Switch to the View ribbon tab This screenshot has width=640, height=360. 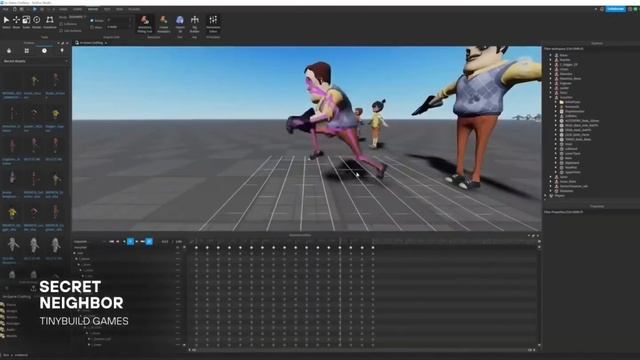click(x=119, y=9)
